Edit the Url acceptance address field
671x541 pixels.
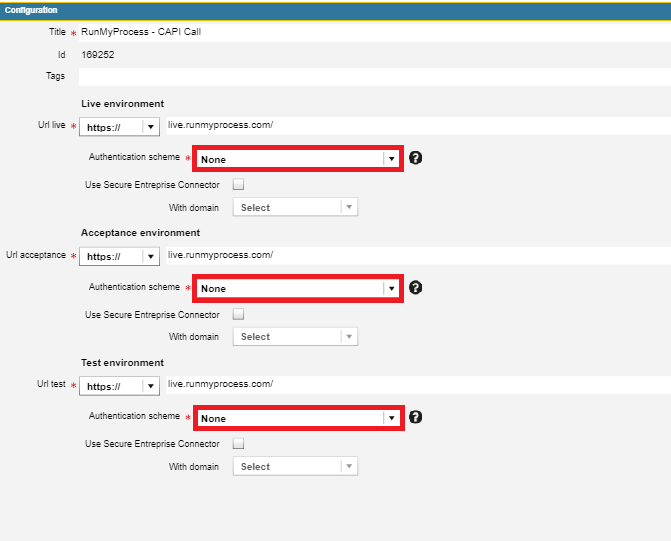pos(415,255)
